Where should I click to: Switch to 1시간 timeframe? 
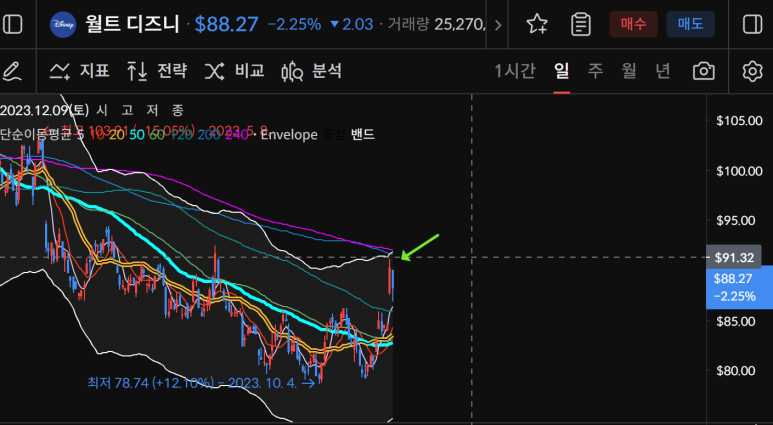[515, 71]
